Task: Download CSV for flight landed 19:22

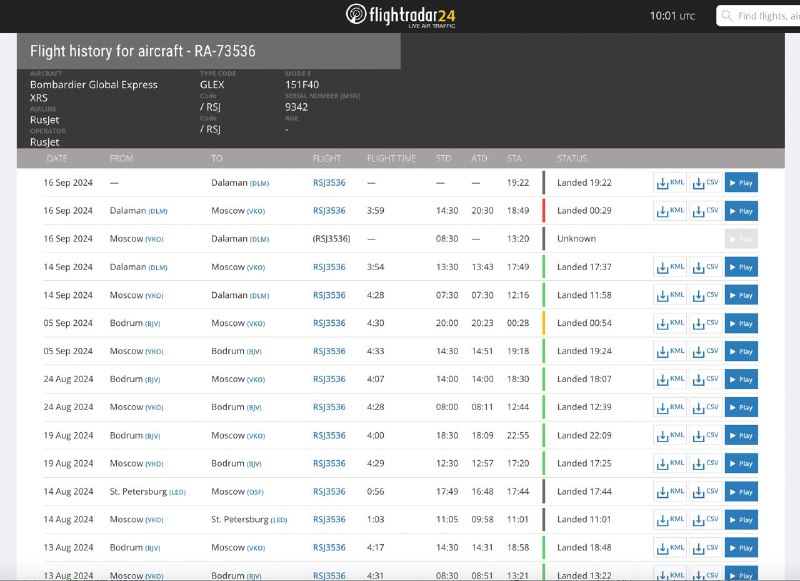Action: click(706, 183)
